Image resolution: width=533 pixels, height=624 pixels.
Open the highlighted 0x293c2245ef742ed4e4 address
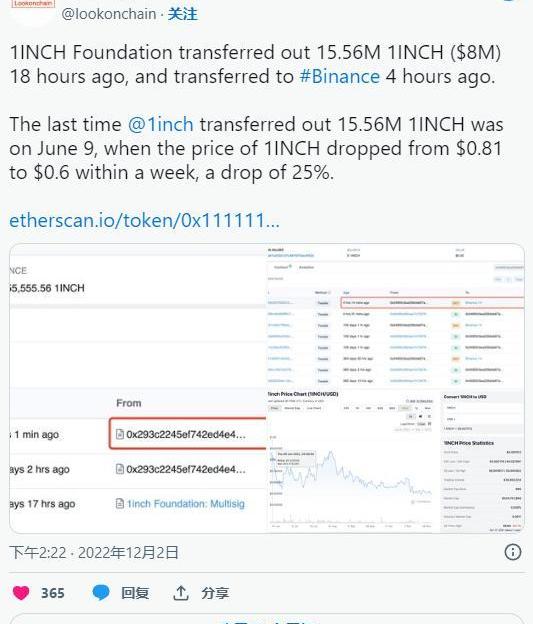(186, 434)
